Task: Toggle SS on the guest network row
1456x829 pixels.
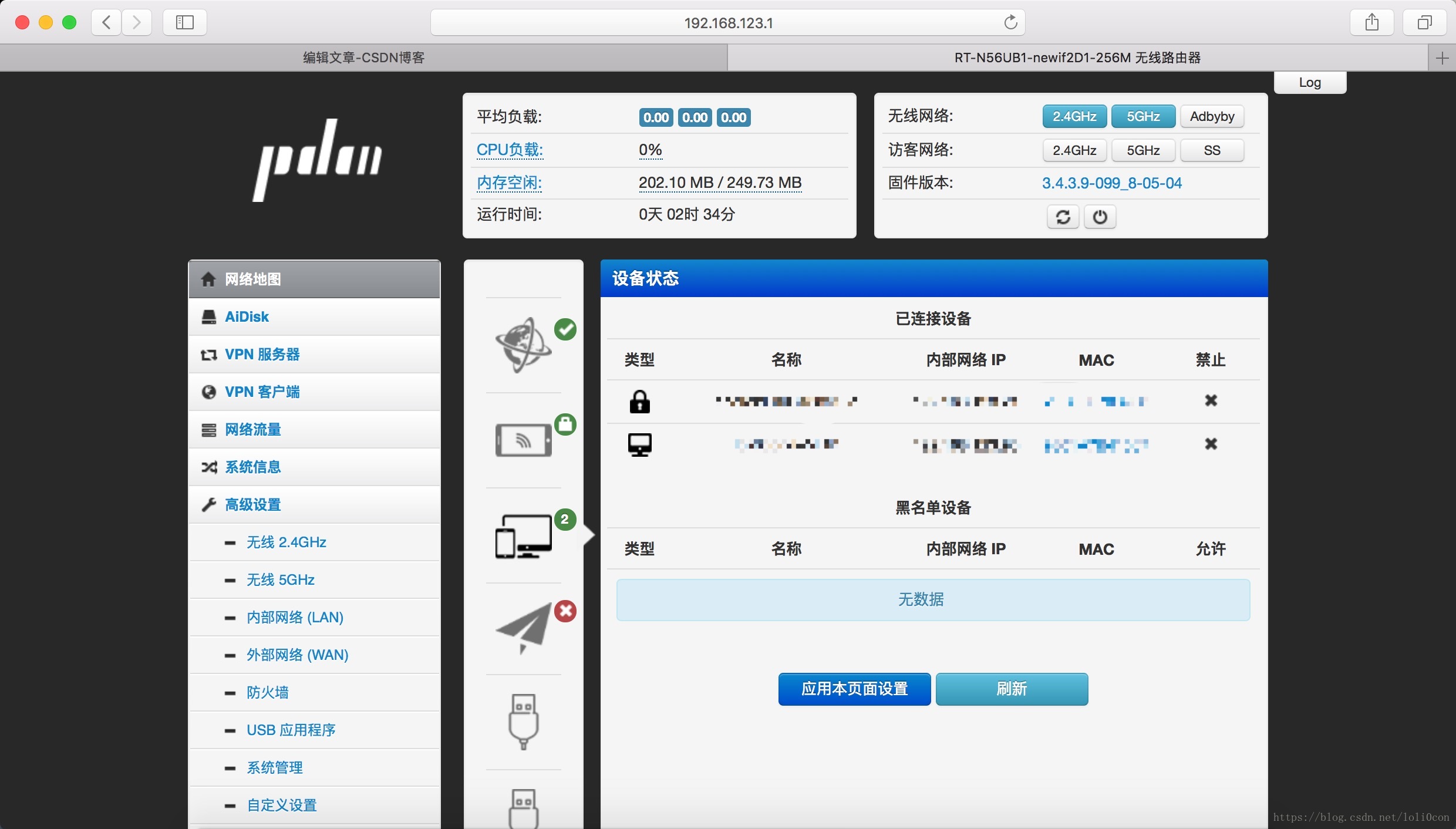Action: tap(1212, 150)
